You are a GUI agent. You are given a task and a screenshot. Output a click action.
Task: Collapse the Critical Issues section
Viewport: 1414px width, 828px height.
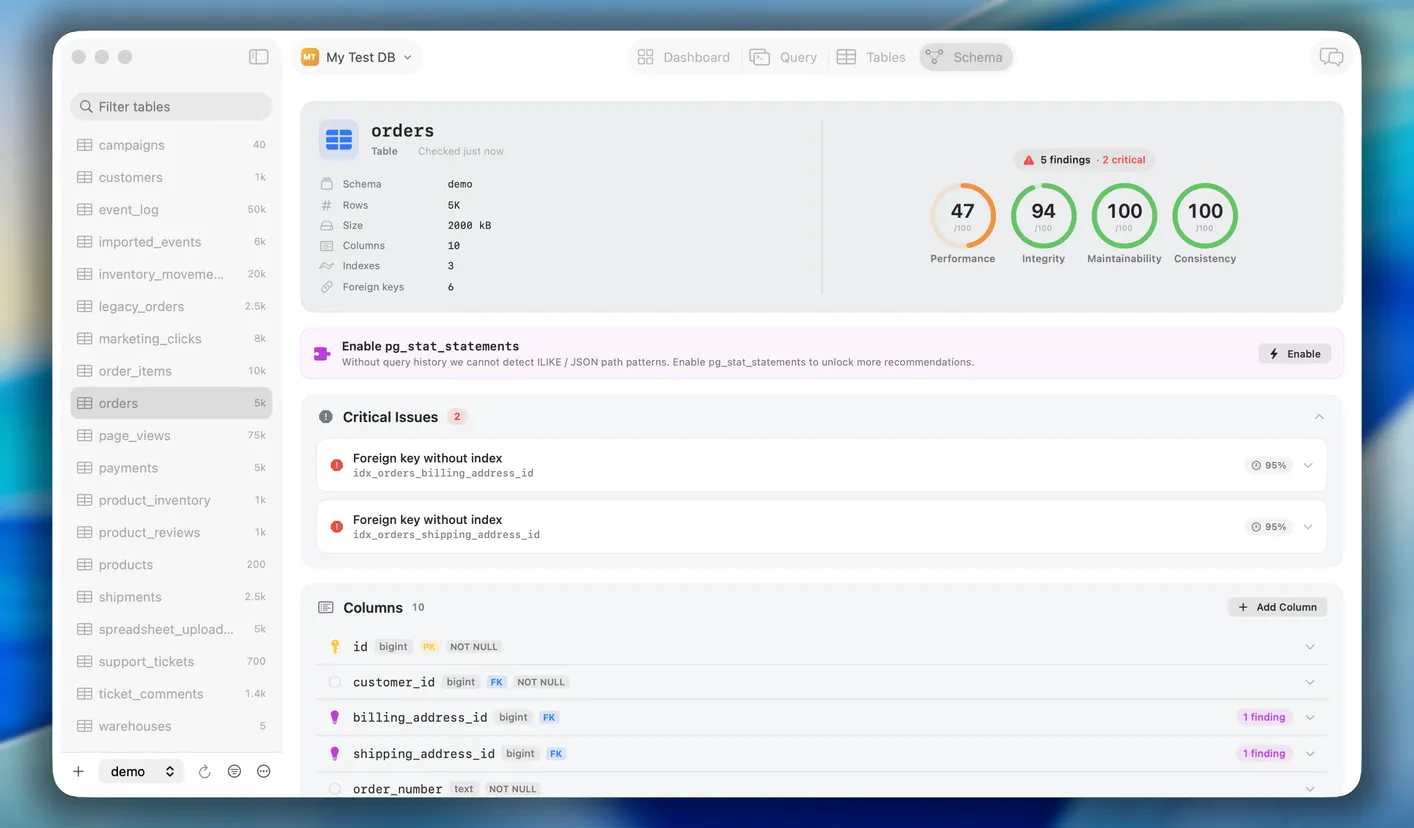coord(1319,417)
